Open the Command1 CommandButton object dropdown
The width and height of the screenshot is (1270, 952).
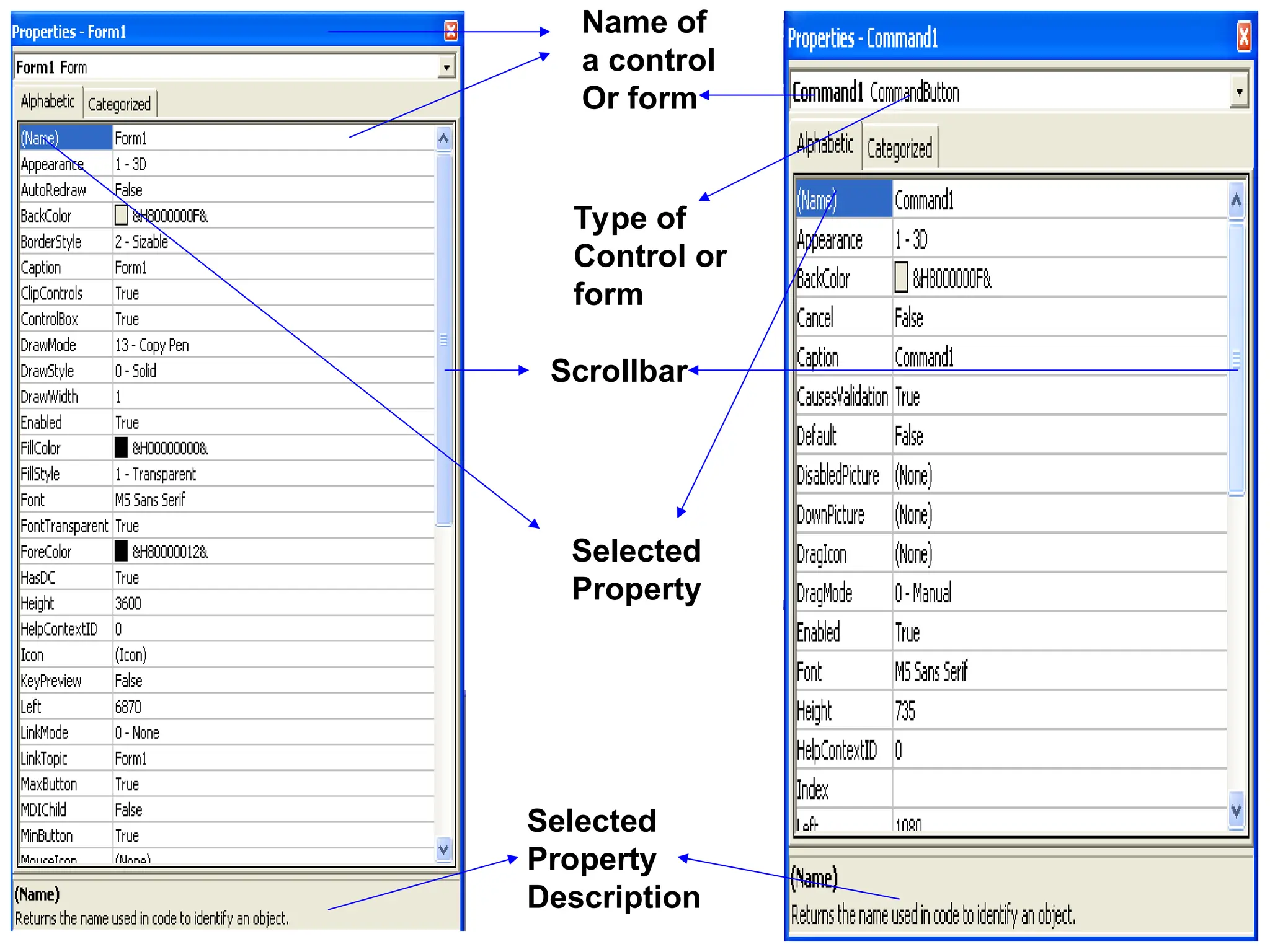tap(1238, 92)
